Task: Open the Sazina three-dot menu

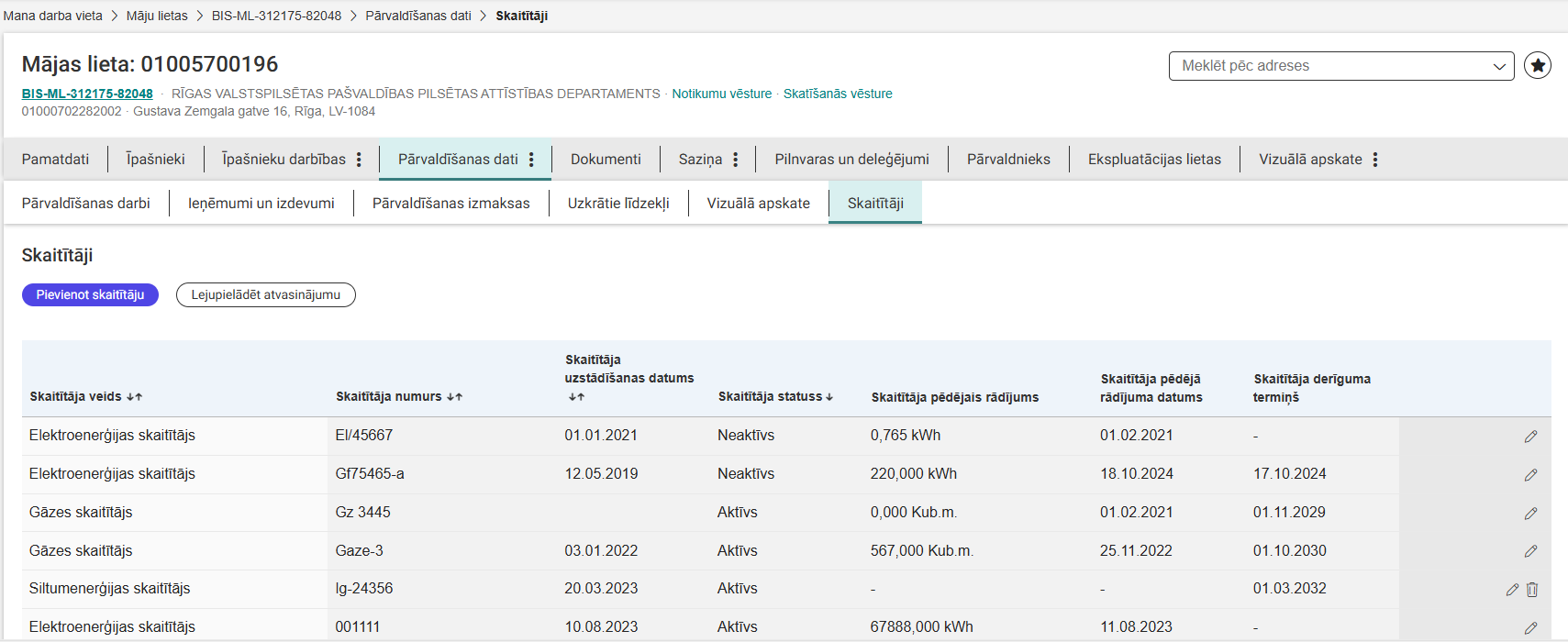Action: 735,160
